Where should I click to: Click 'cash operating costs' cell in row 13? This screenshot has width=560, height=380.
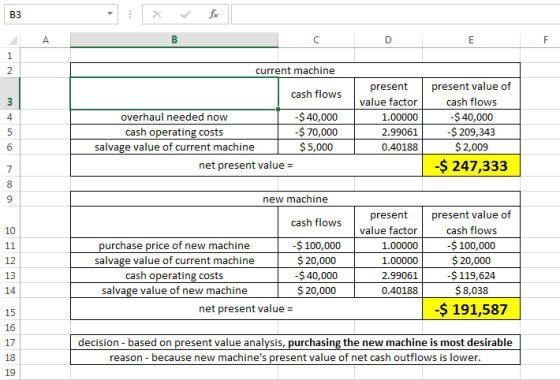click(174, 275)
